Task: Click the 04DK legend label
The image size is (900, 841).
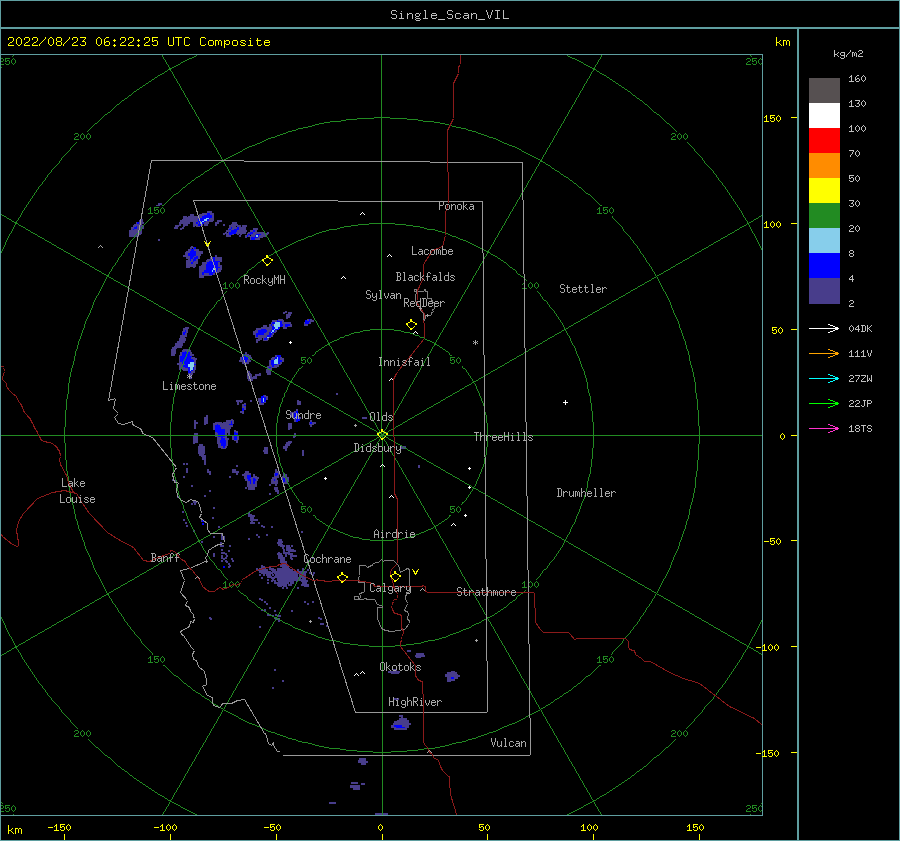Action: tap(860, 328)
